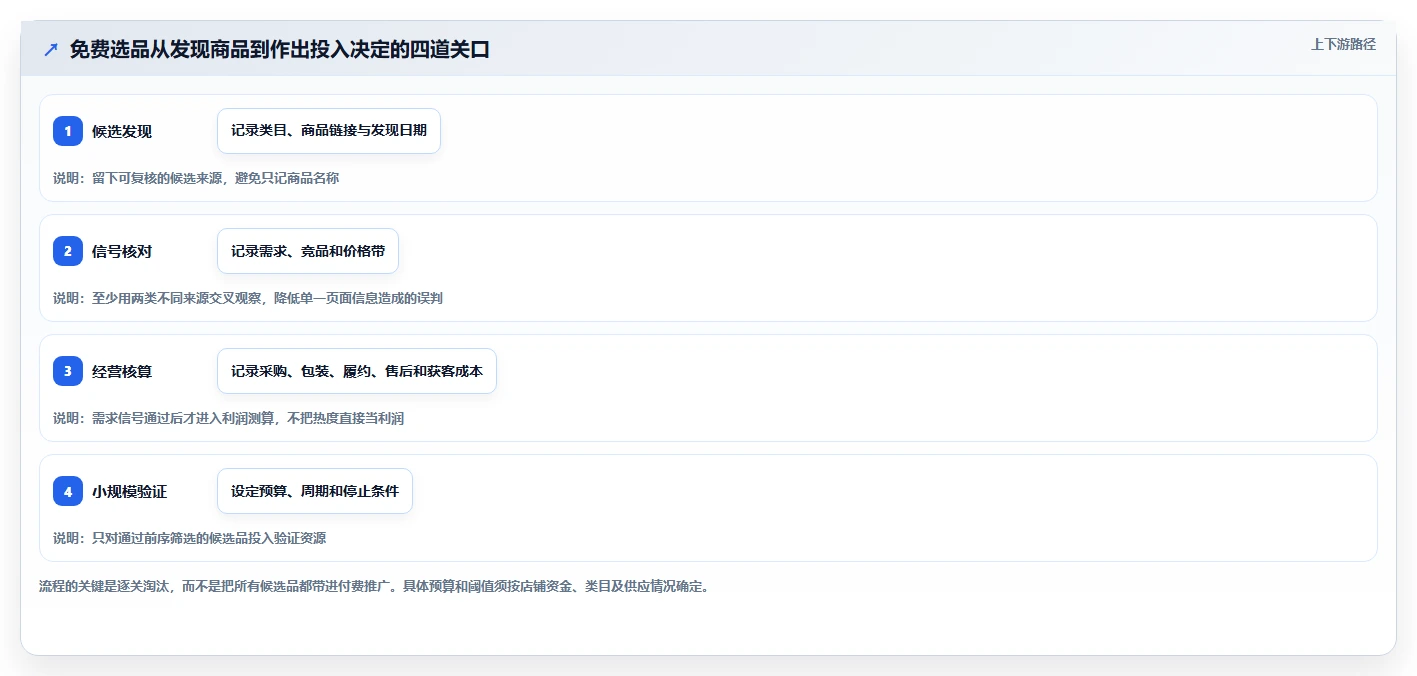Click the step 1 number badge
The height and width of the screenshot is (676, 1417).
click(68, 131)
